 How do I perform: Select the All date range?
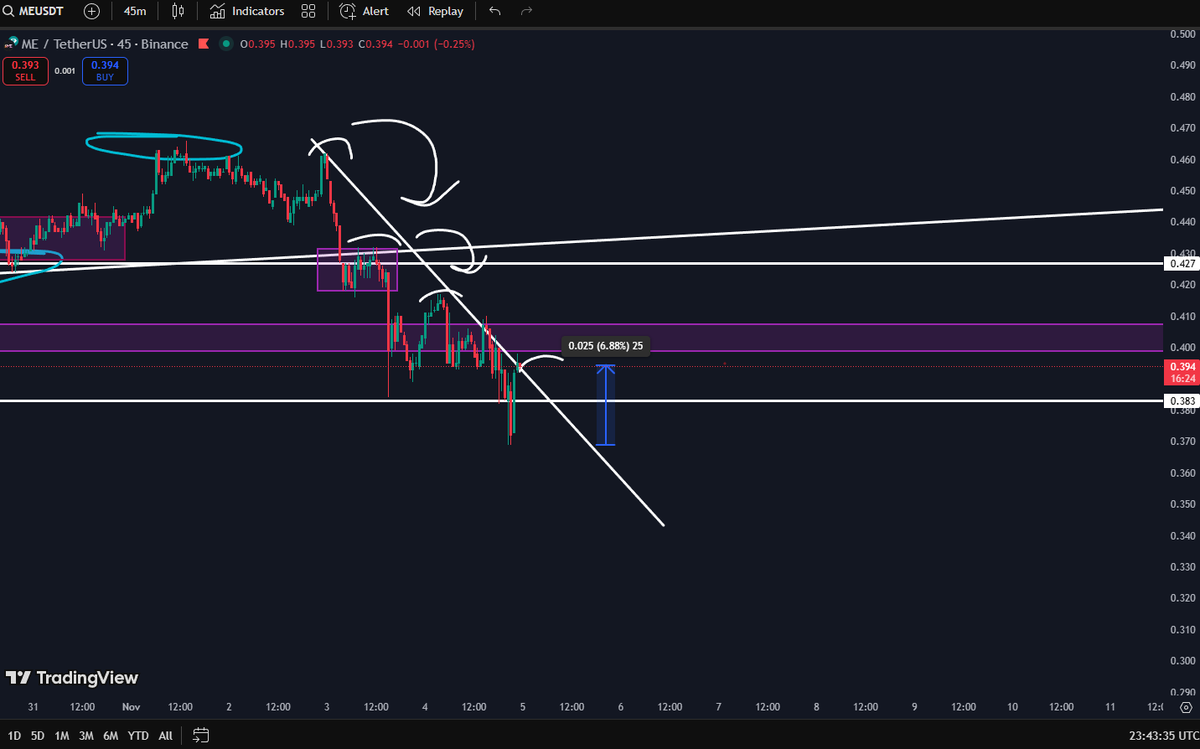[165, 736]
